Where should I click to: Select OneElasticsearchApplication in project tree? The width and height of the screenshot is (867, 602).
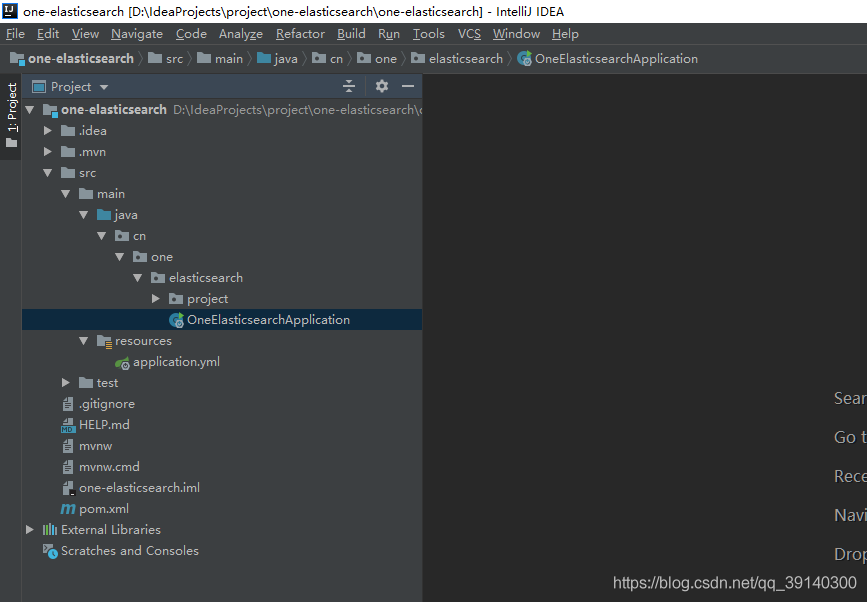[x=268, y=320]
